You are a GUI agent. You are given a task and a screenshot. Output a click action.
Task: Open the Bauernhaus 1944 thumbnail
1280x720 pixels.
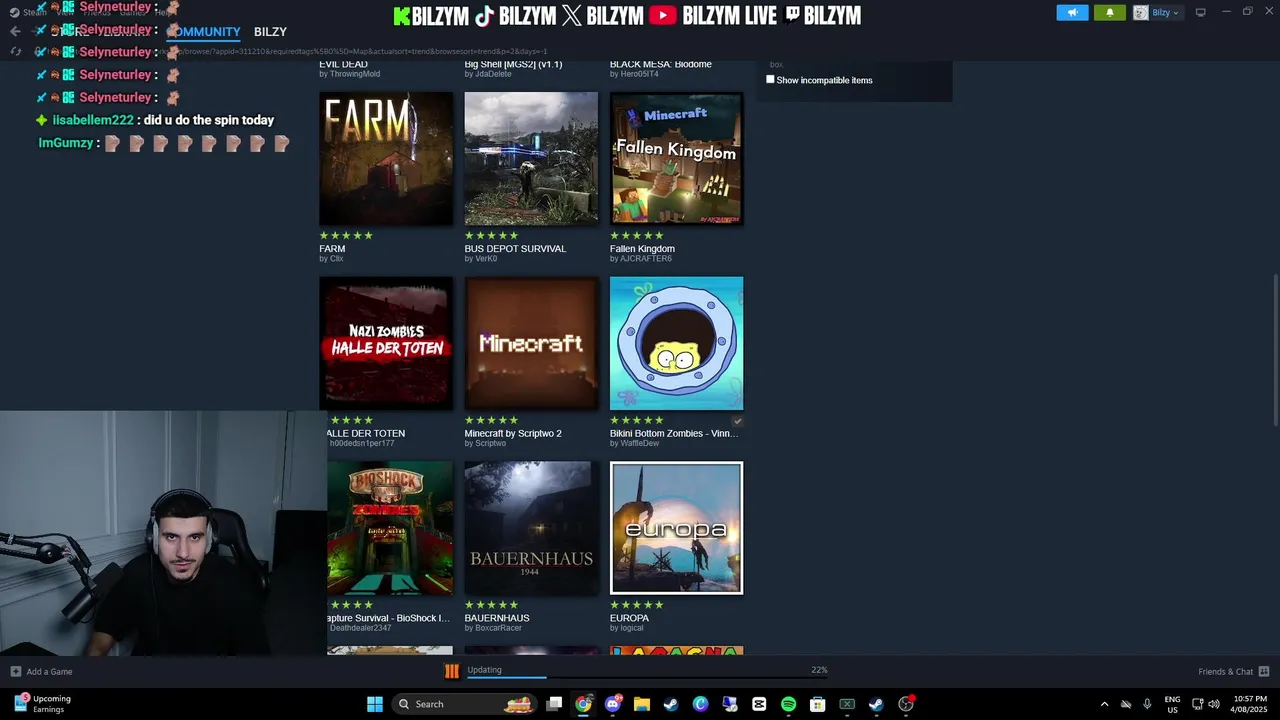[x=531, y=528]
